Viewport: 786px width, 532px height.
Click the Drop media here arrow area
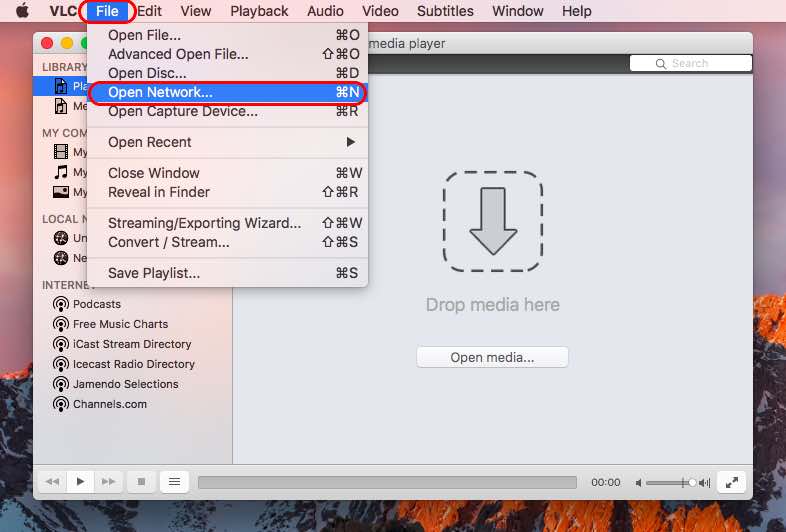point(493,222)
